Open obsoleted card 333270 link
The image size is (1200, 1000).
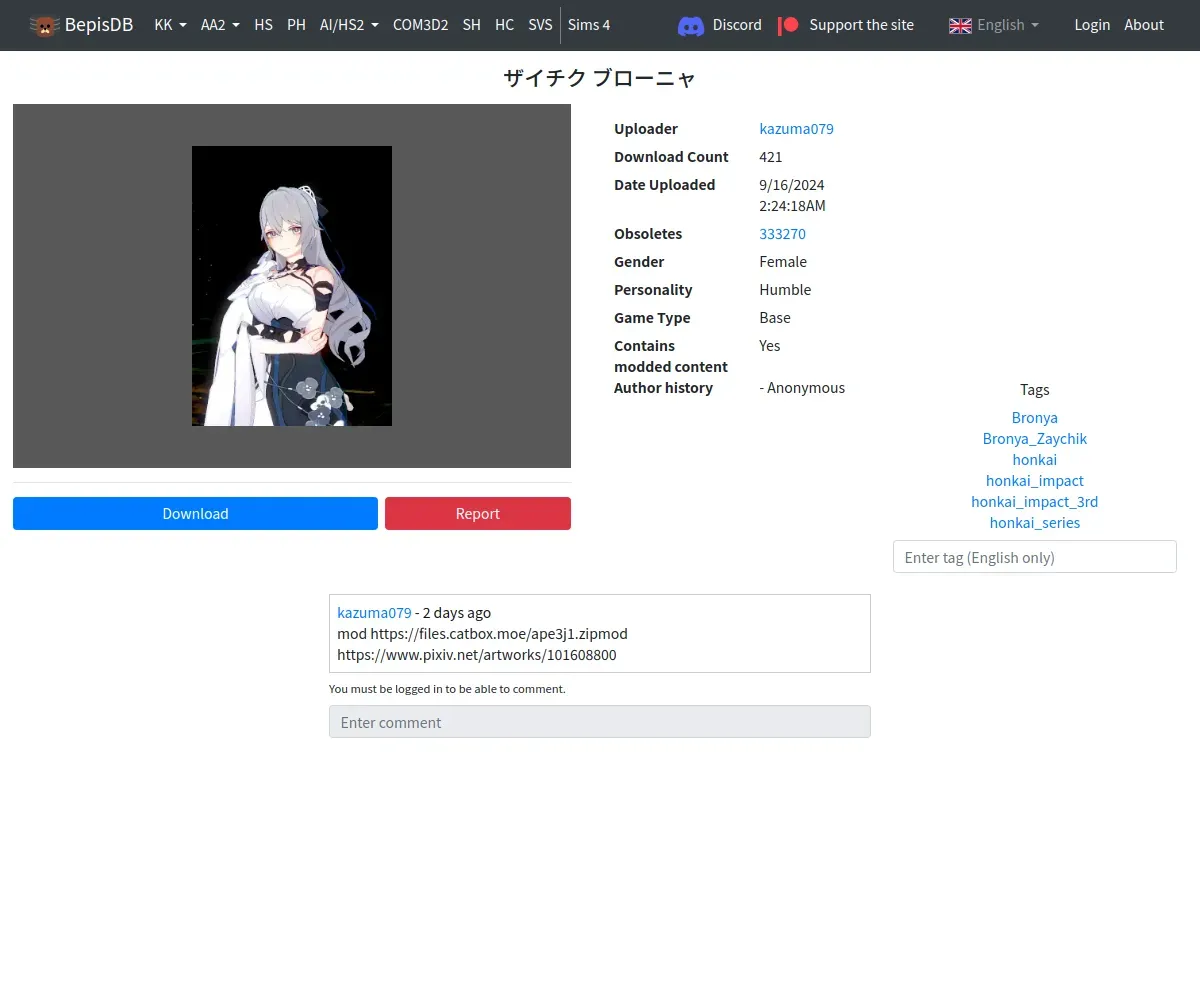point(782,234)
